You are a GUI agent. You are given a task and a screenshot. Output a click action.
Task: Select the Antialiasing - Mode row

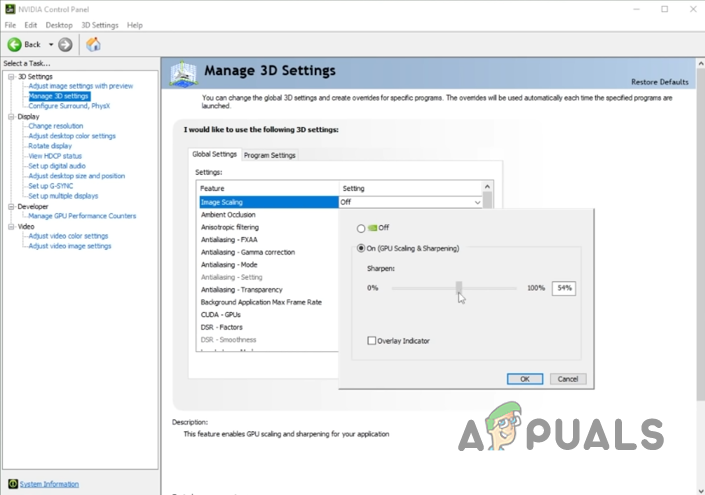[268, 265]
